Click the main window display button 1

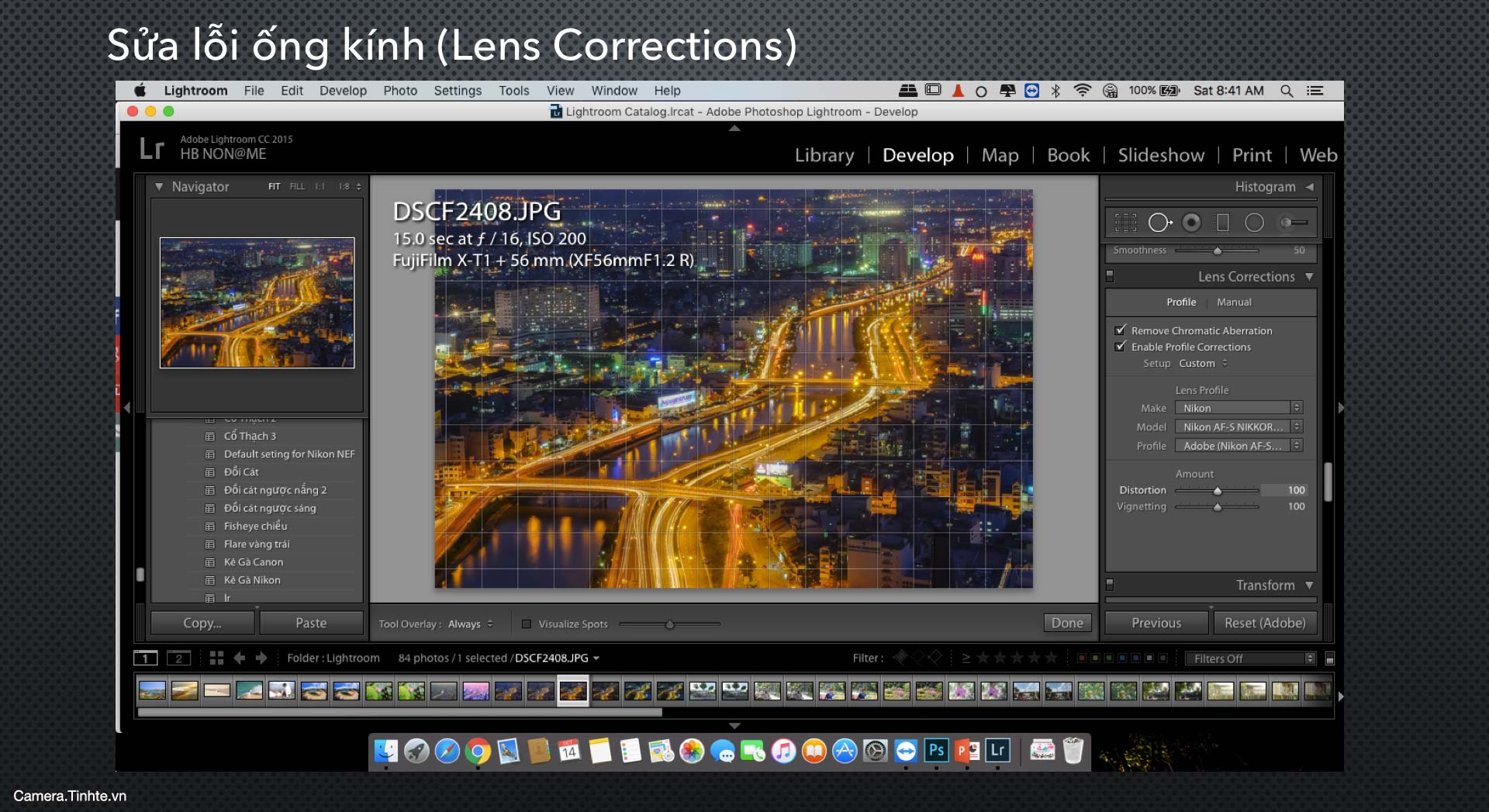click(145, 658)
